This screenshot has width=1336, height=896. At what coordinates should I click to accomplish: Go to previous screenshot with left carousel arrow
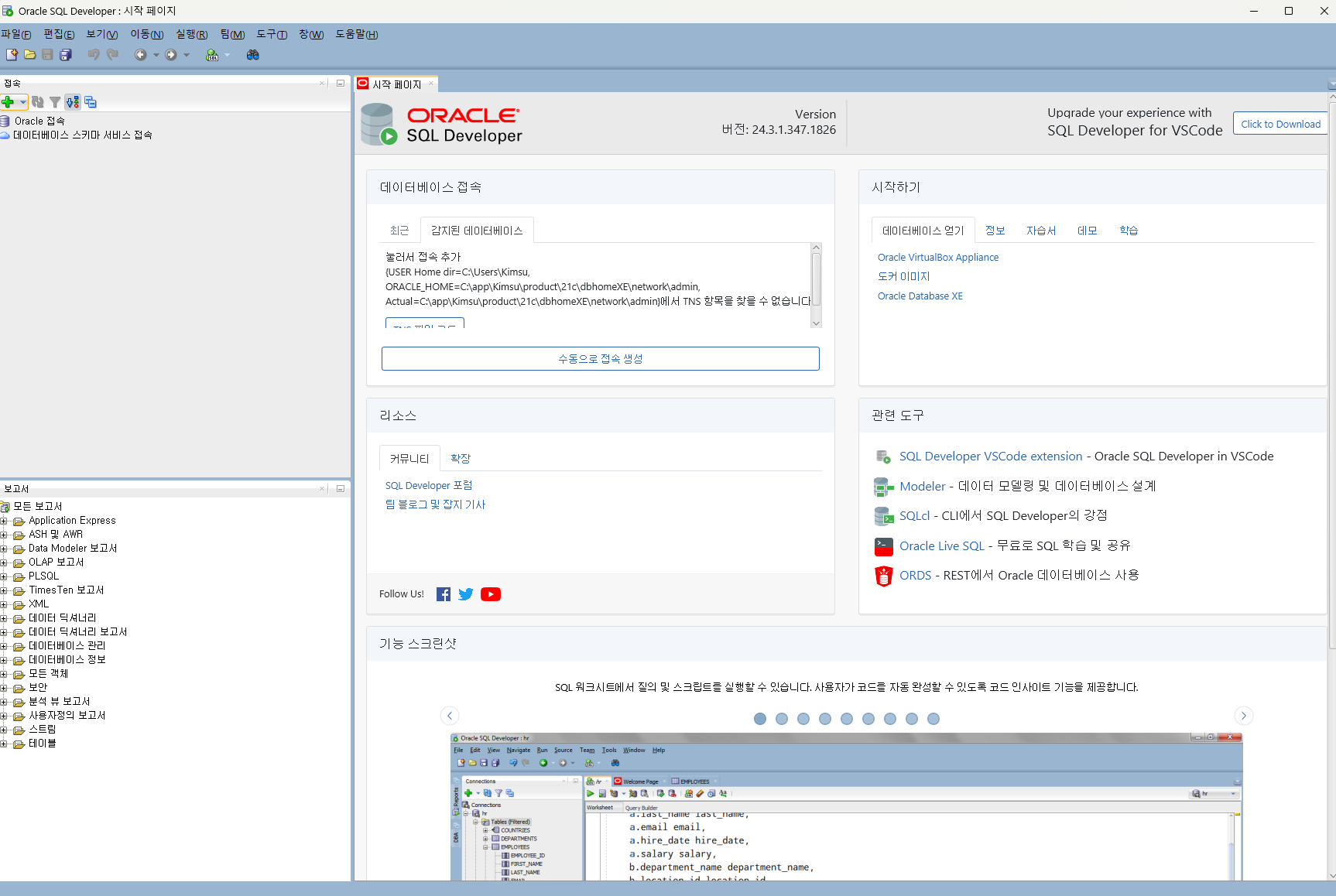(x=450, y=716)
